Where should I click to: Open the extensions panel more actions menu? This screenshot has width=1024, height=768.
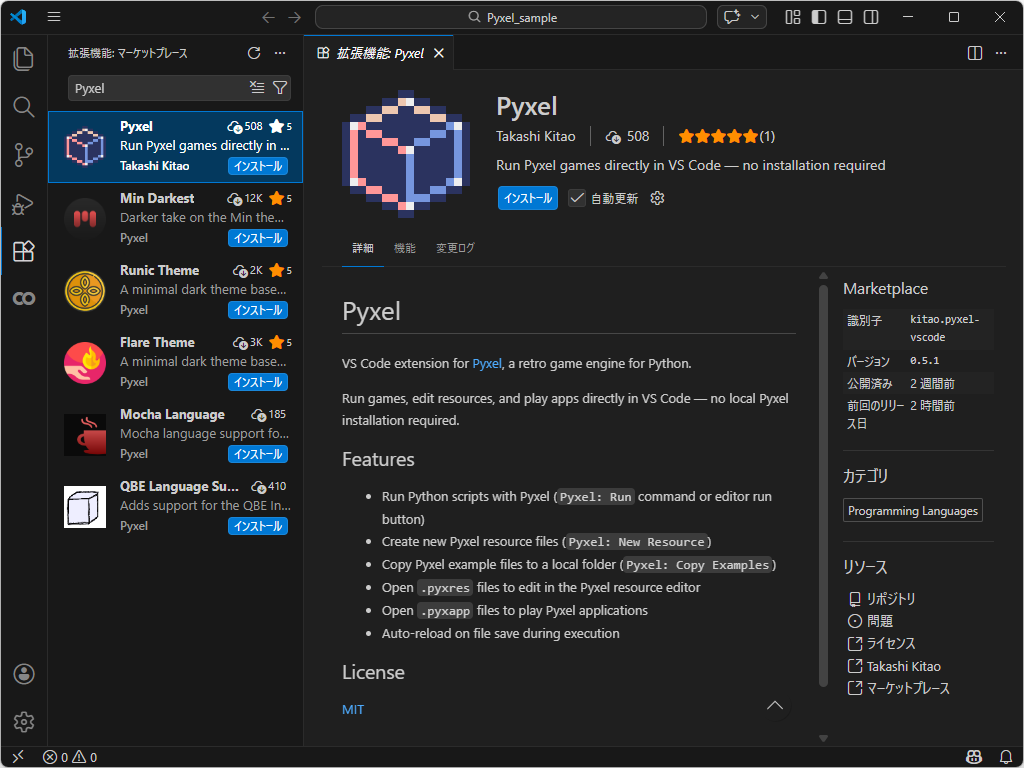279,53
